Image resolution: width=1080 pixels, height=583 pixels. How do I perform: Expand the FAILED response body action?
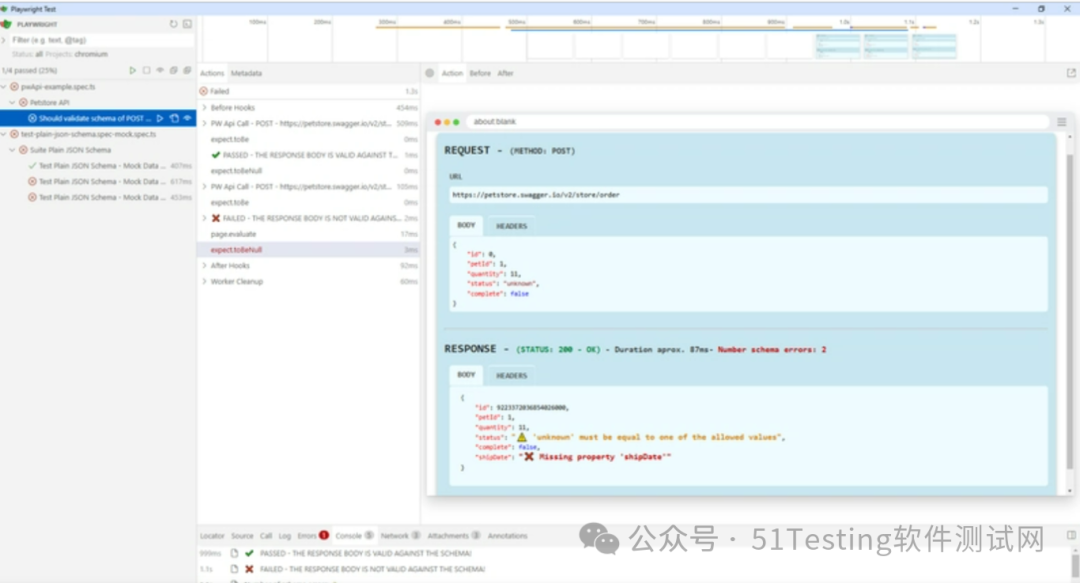[x=205, y=218]
